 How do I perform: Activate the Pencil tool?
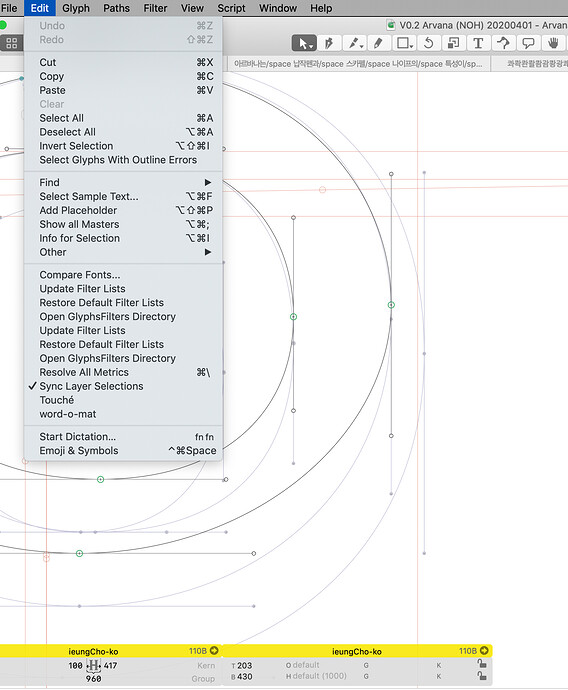tap(378, 43)
